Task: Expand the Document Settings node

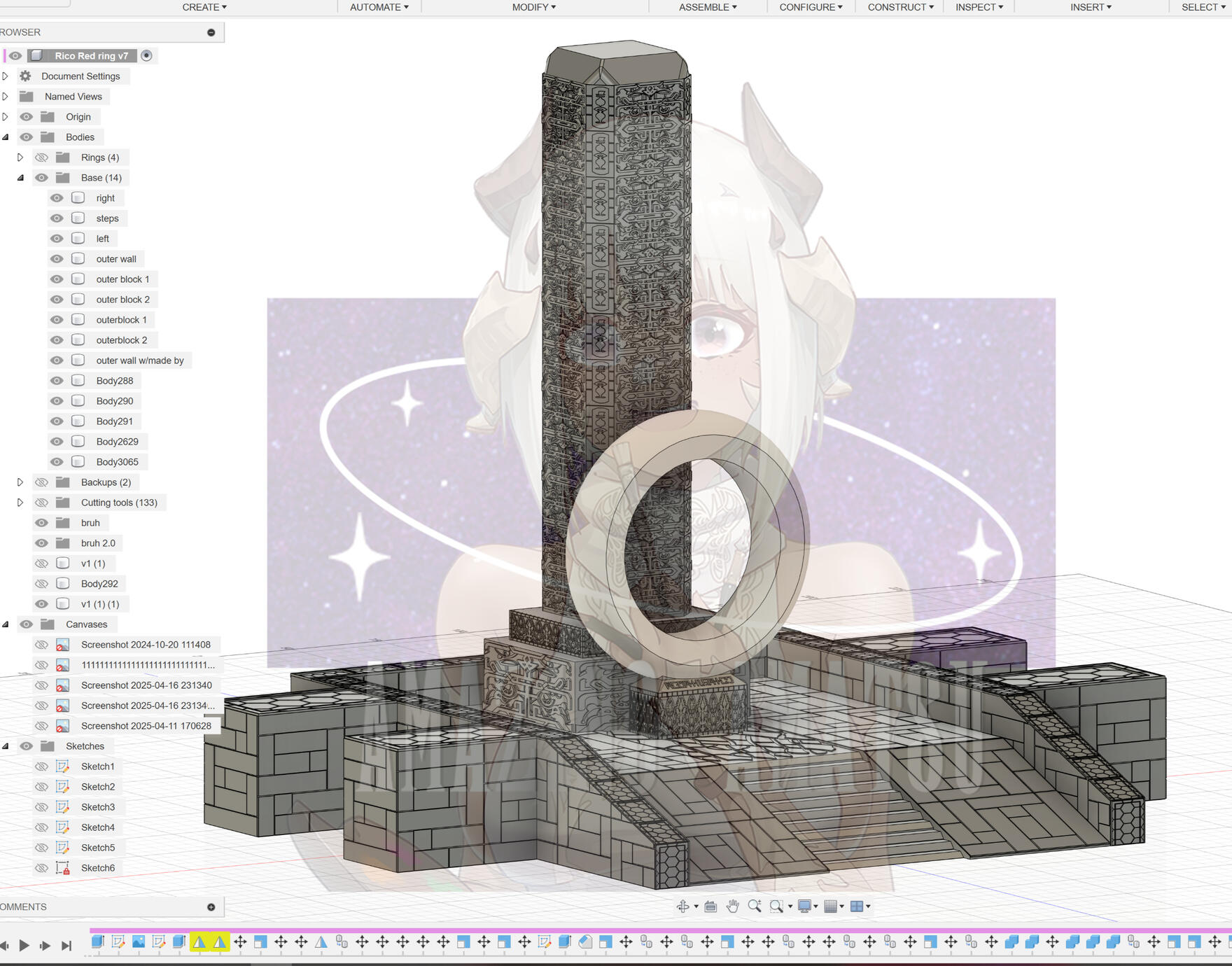Action: tap(6, 76)
